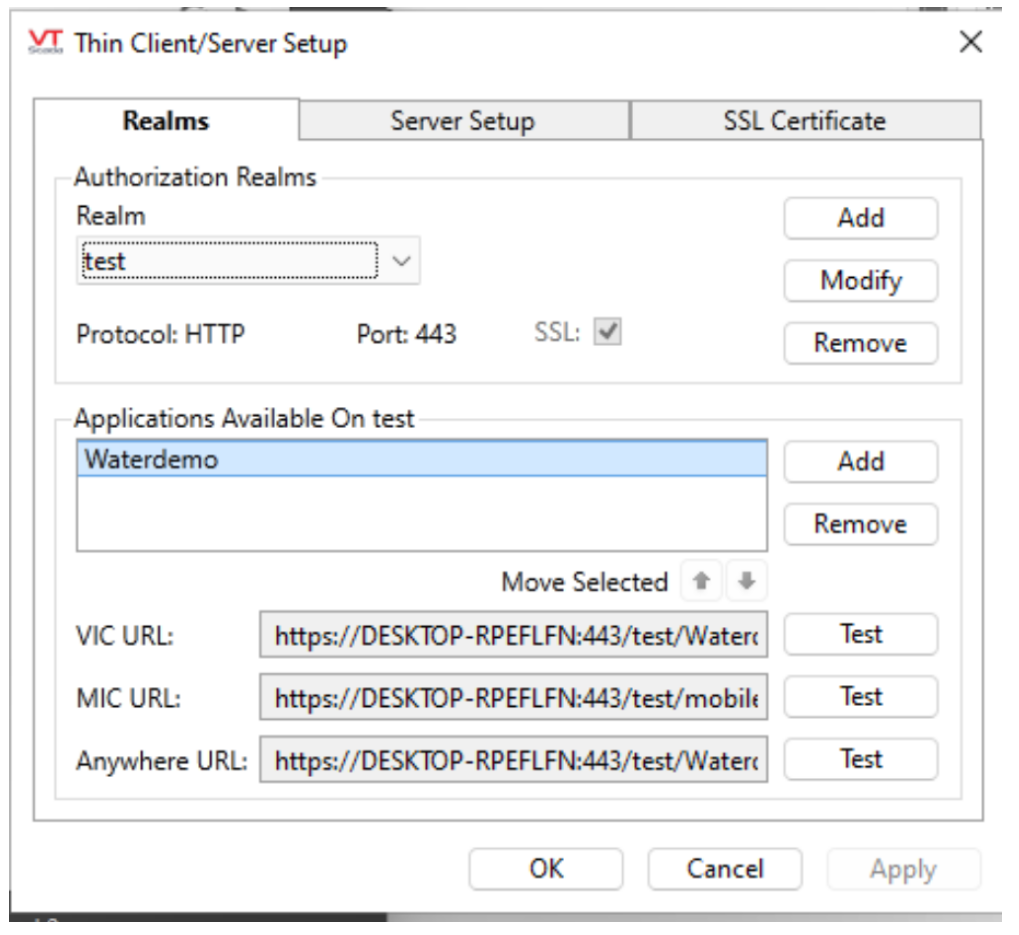The height and width of the screenshot is (935, 1019).
Task: Remove the selected authorization realm
Action: [860, 343]
